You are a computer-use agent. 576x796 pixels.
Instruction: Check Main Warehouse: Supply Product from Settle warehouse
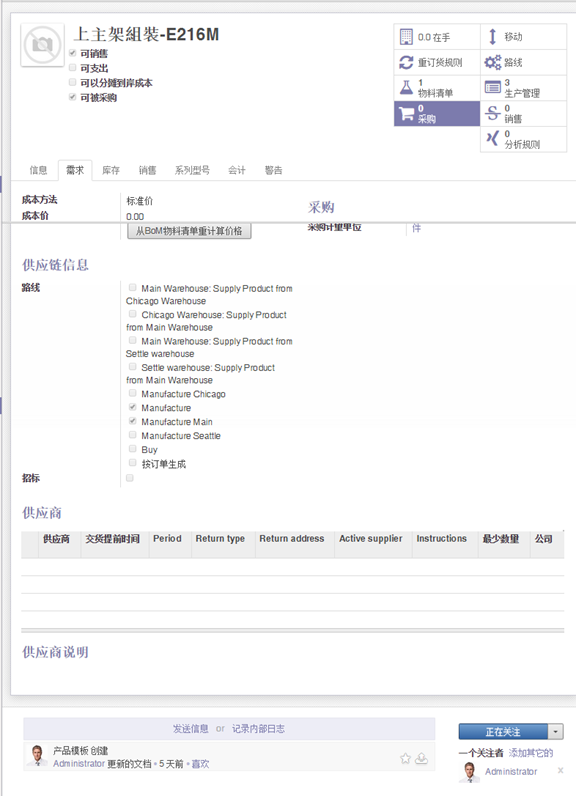pos(132,340)
